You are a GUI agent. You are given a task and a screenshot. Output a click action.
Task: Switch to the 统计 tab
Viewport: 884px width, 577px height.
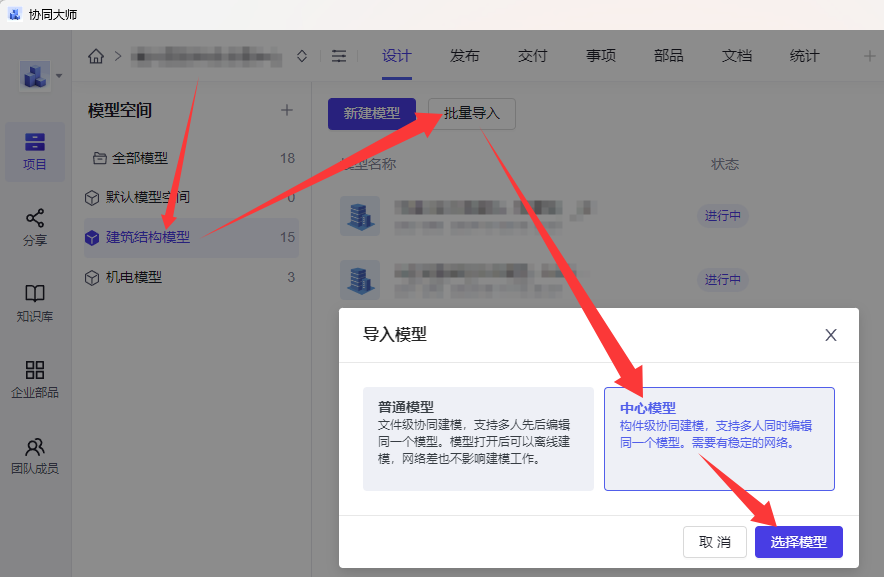[x=805, y=56]
